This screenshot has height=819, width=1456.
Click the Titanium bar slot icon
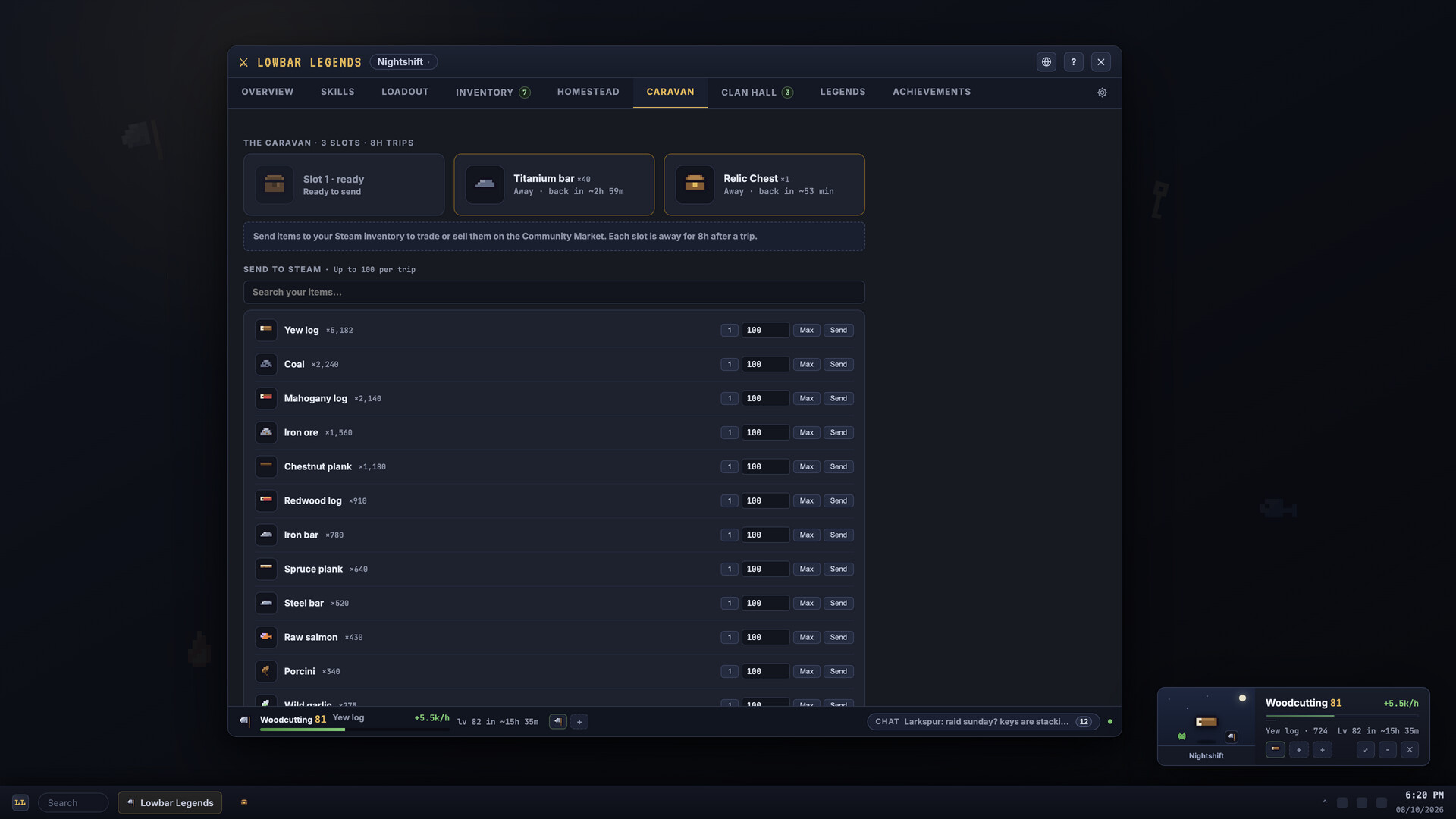485,184
